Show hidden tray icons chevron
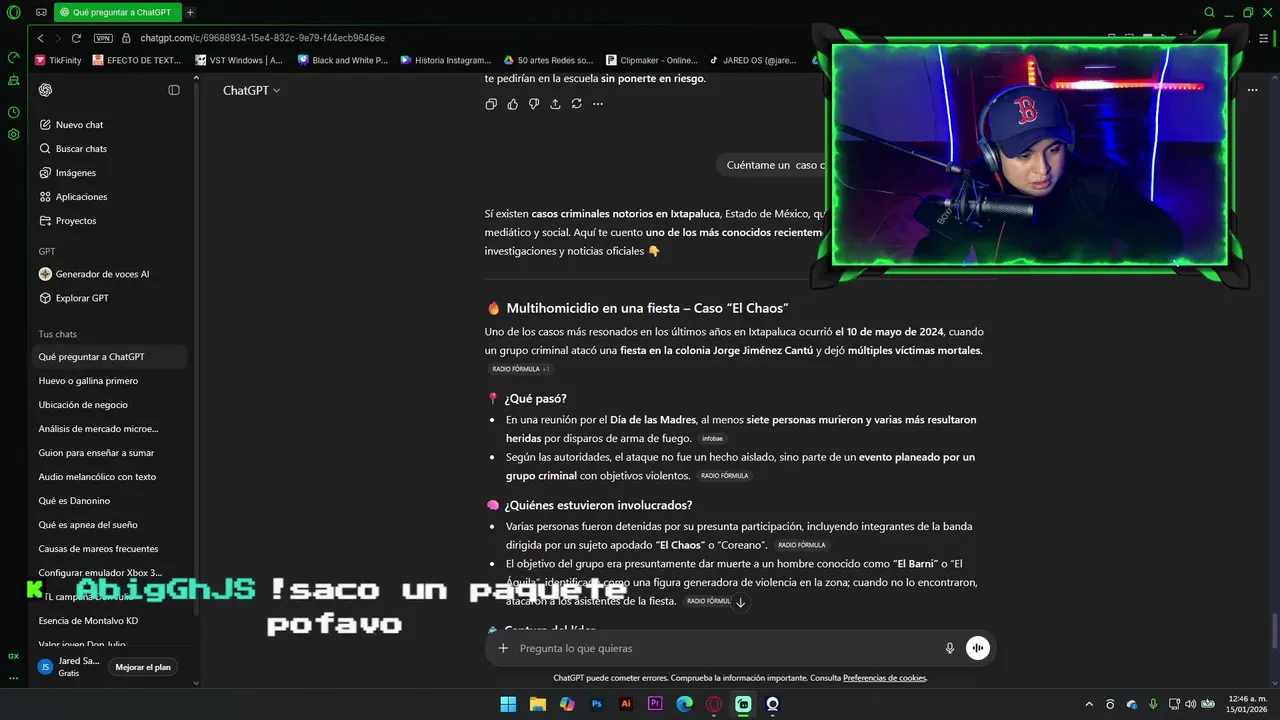 [x=1088, y=704]
